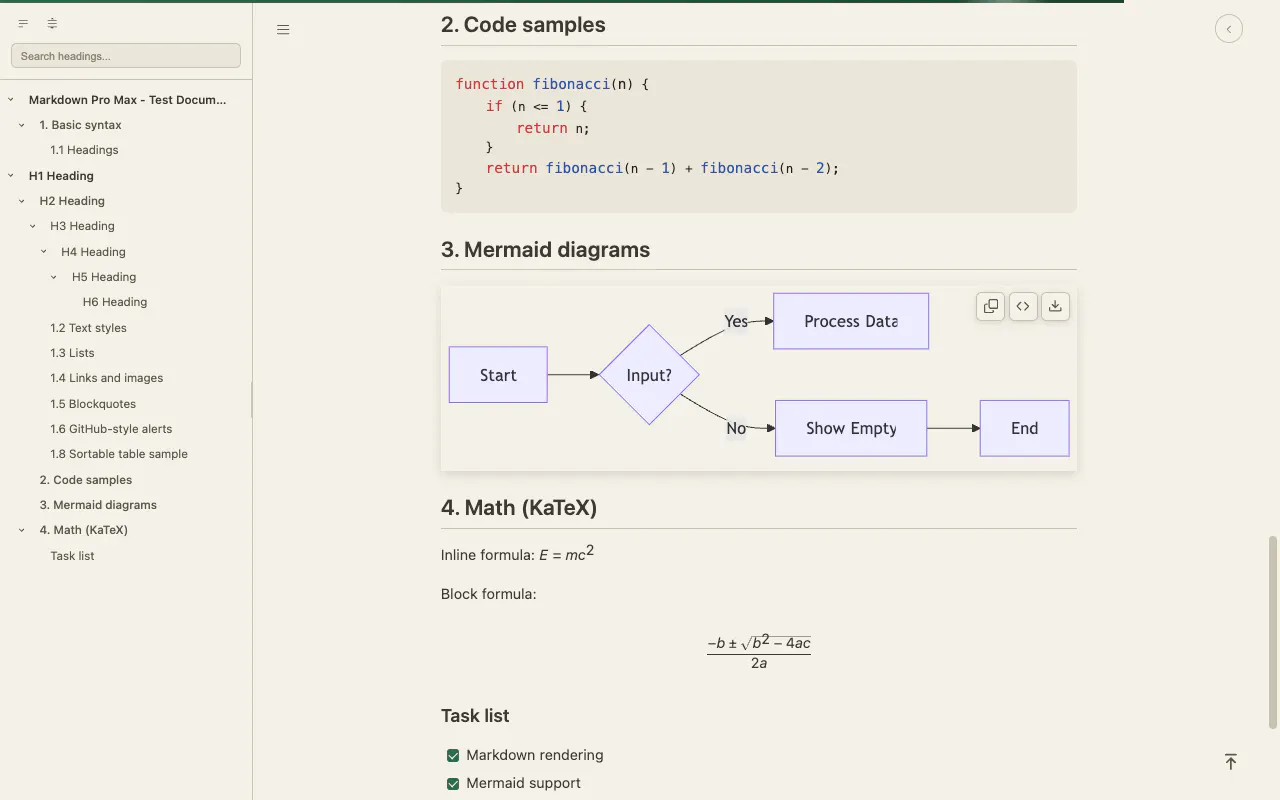Collapse the 1. Basic syntax outline branch

tap(22, 125)
